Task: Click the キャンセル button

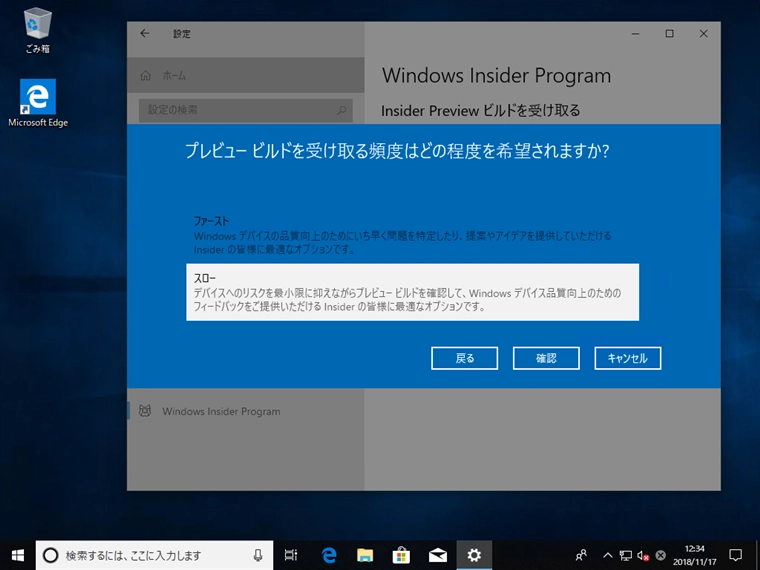Action: [x=628, y=358]
